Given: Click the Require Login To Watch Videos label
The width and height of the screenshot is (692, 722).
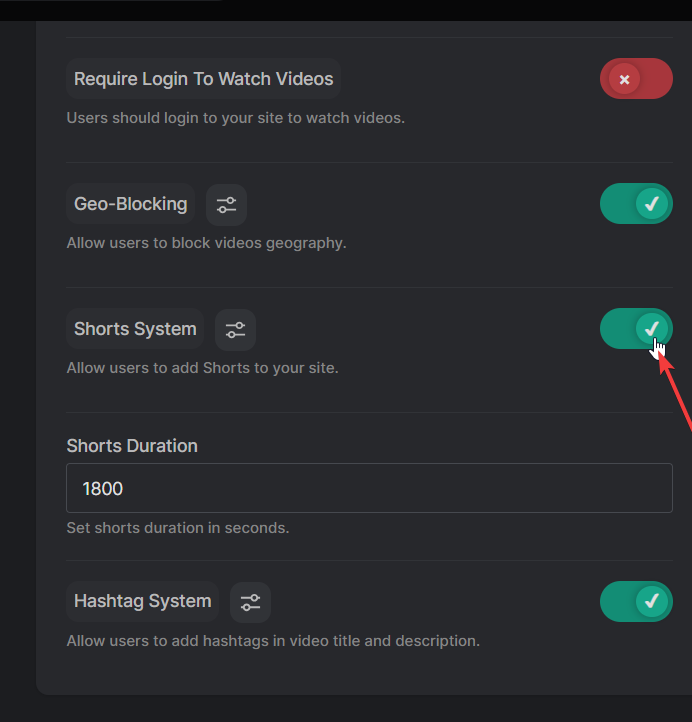Looking at the screenshot, I should coord(204,79).
